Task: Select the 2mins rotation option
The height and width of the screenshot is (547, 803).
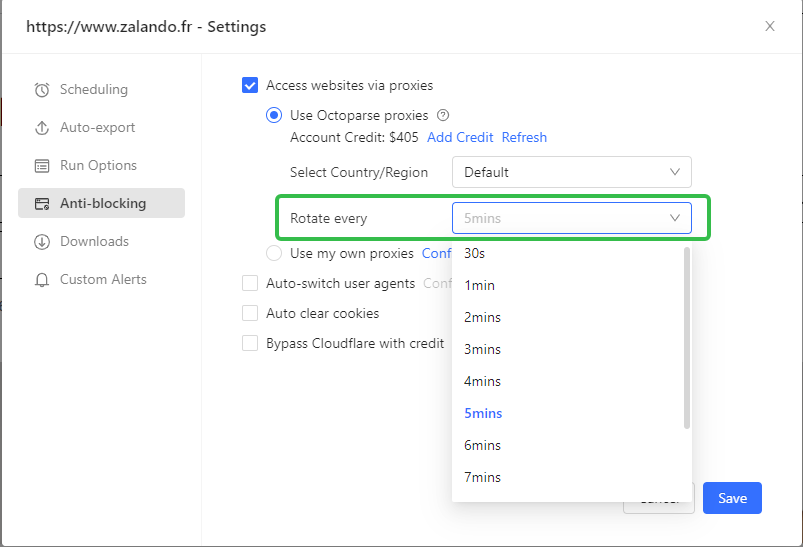Action: pyautogui.click(x=483, y=318)
